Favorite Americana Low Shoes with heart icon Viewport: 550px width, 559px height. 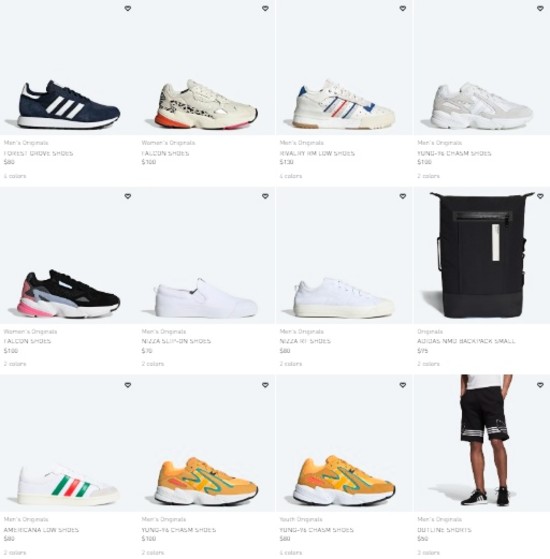tap(128, 385)
